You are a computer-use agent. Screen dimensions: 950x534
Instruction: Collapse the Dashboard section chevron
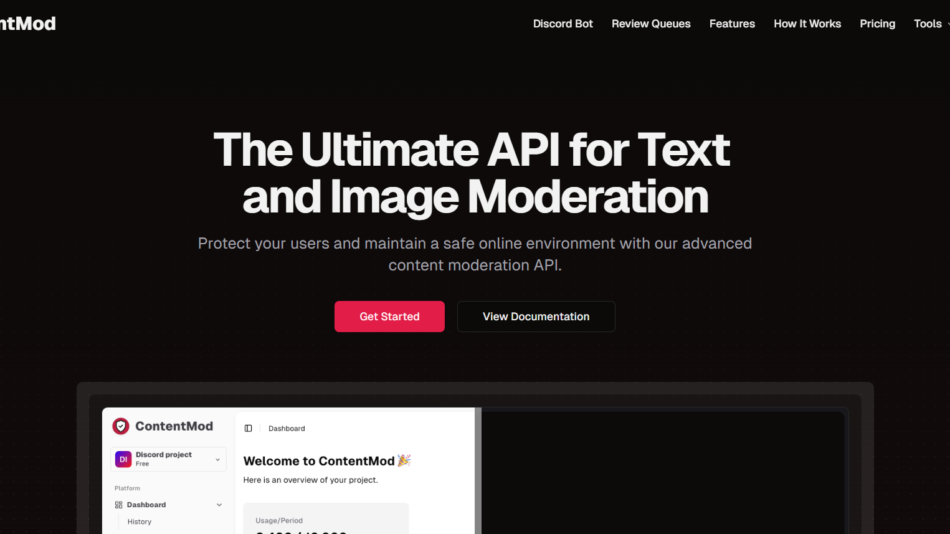pos(219,505)
